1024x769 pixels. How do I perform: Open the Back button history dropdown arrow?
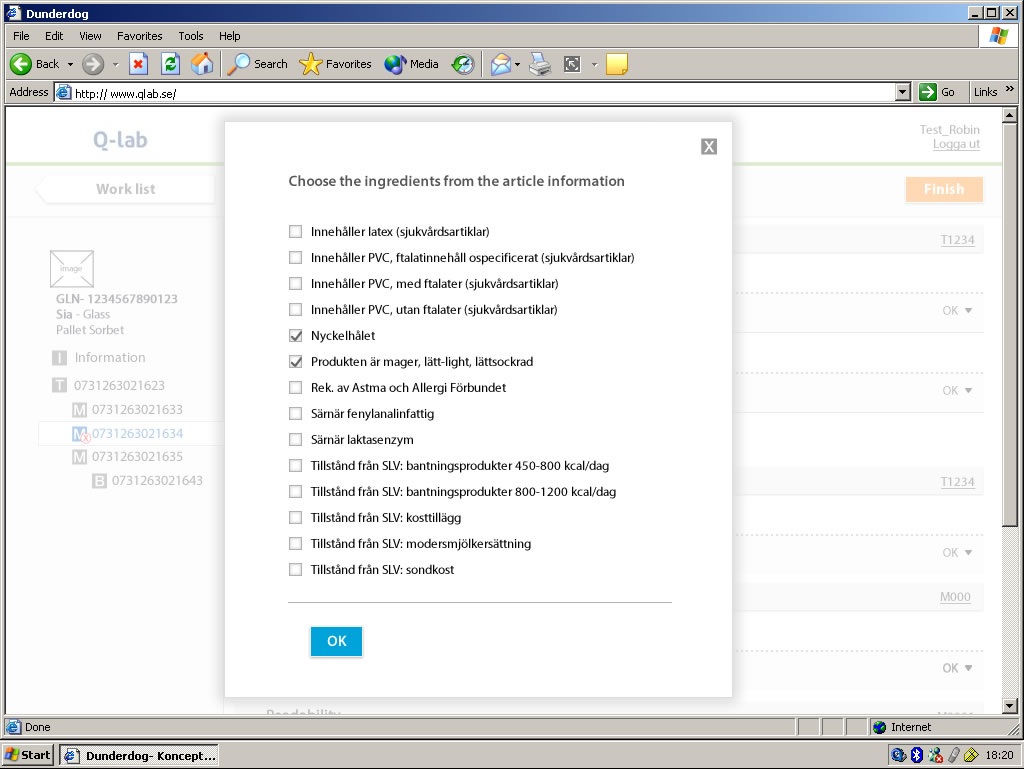tap(70, 64)
